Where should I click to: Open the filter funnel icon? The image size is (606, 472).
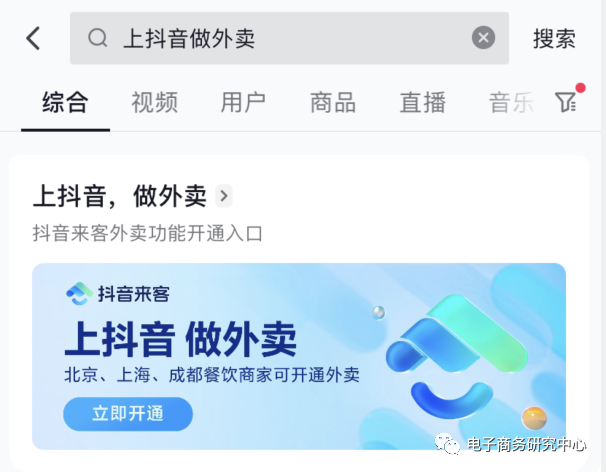[566, 102]
